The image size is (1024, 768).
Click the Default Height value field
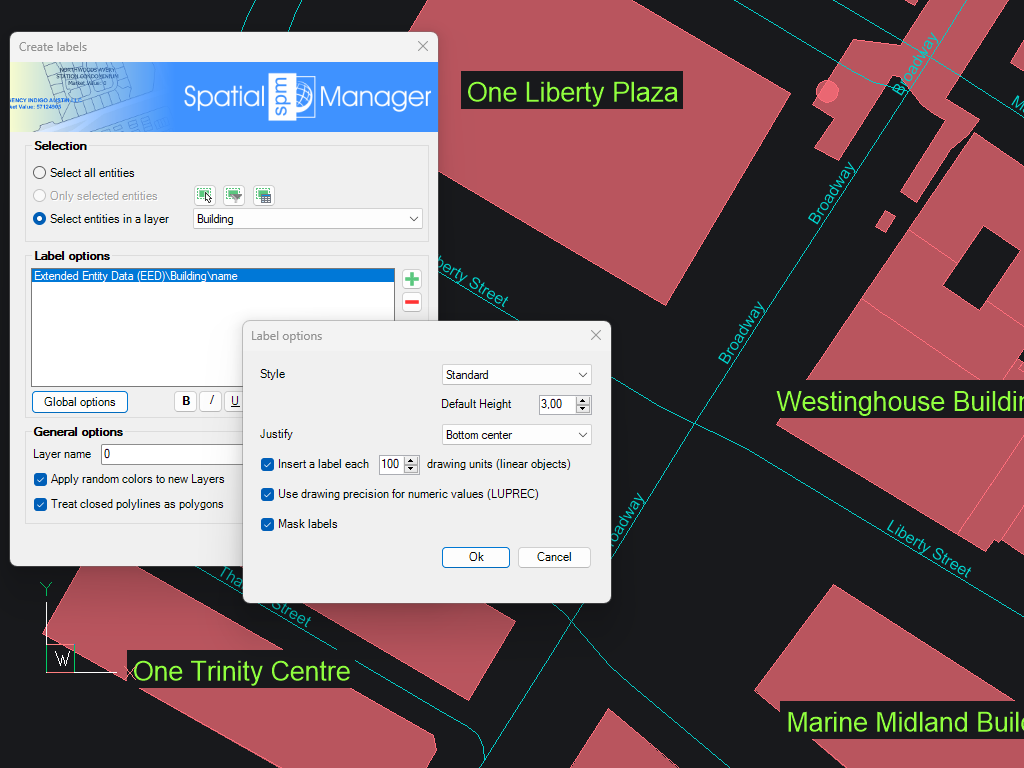[x=558, y=404]
